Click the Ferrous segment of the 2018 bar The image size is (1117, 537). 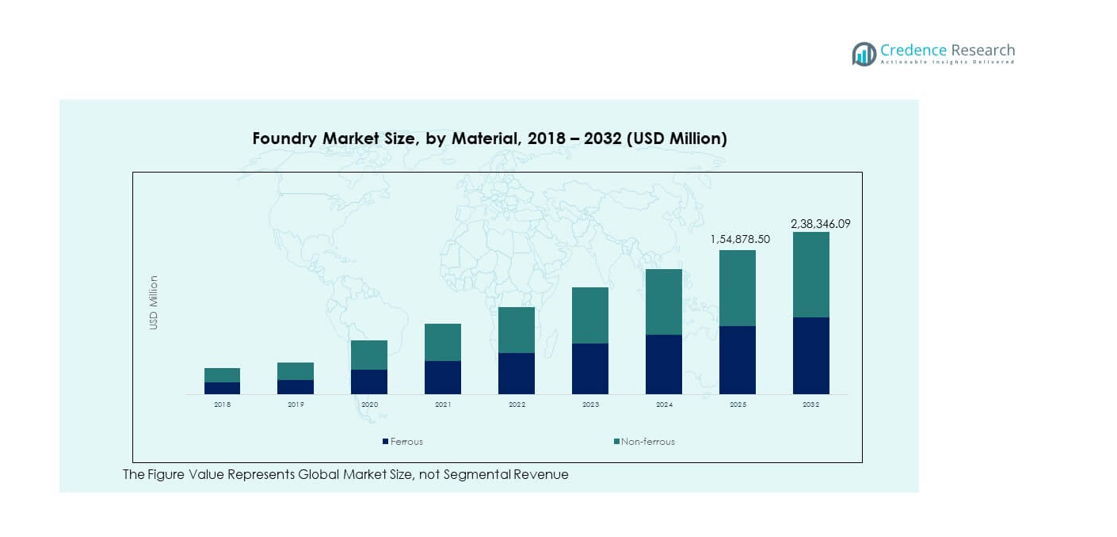coord(222,388)
